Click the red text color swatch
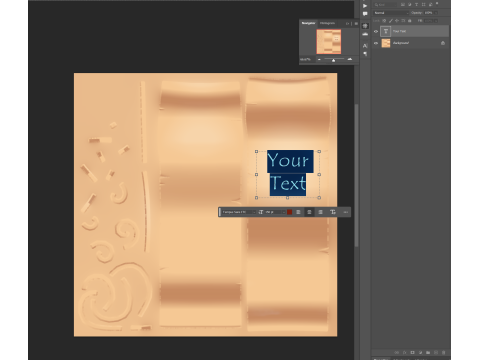The width and height of the screenshot is (480, 360). (290, 212)
